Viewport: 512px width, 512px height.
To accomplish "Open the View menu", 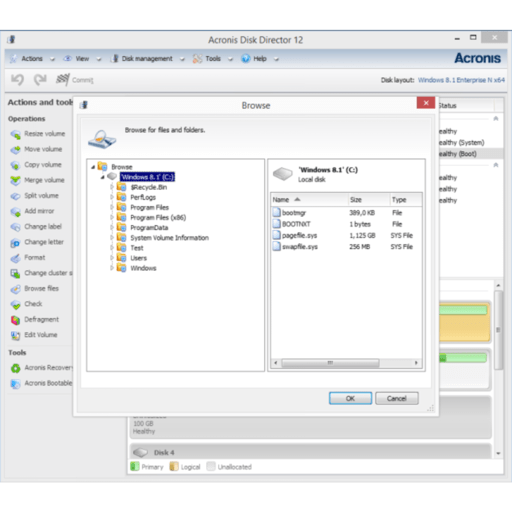I will click(82, 59).
